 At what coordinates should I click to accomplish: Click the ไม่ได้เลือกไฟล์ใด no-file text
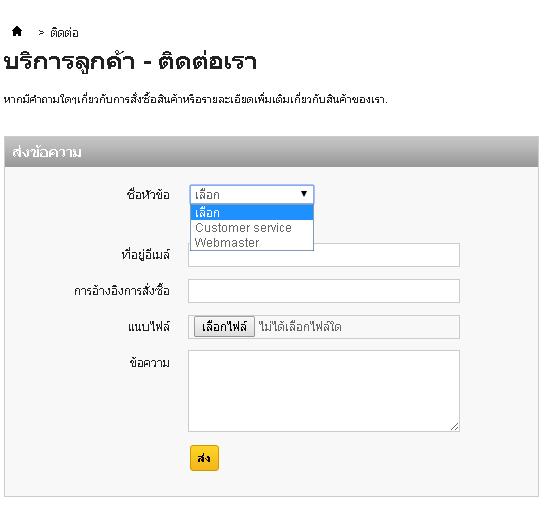pyautogui.click(x=300, y=327)
